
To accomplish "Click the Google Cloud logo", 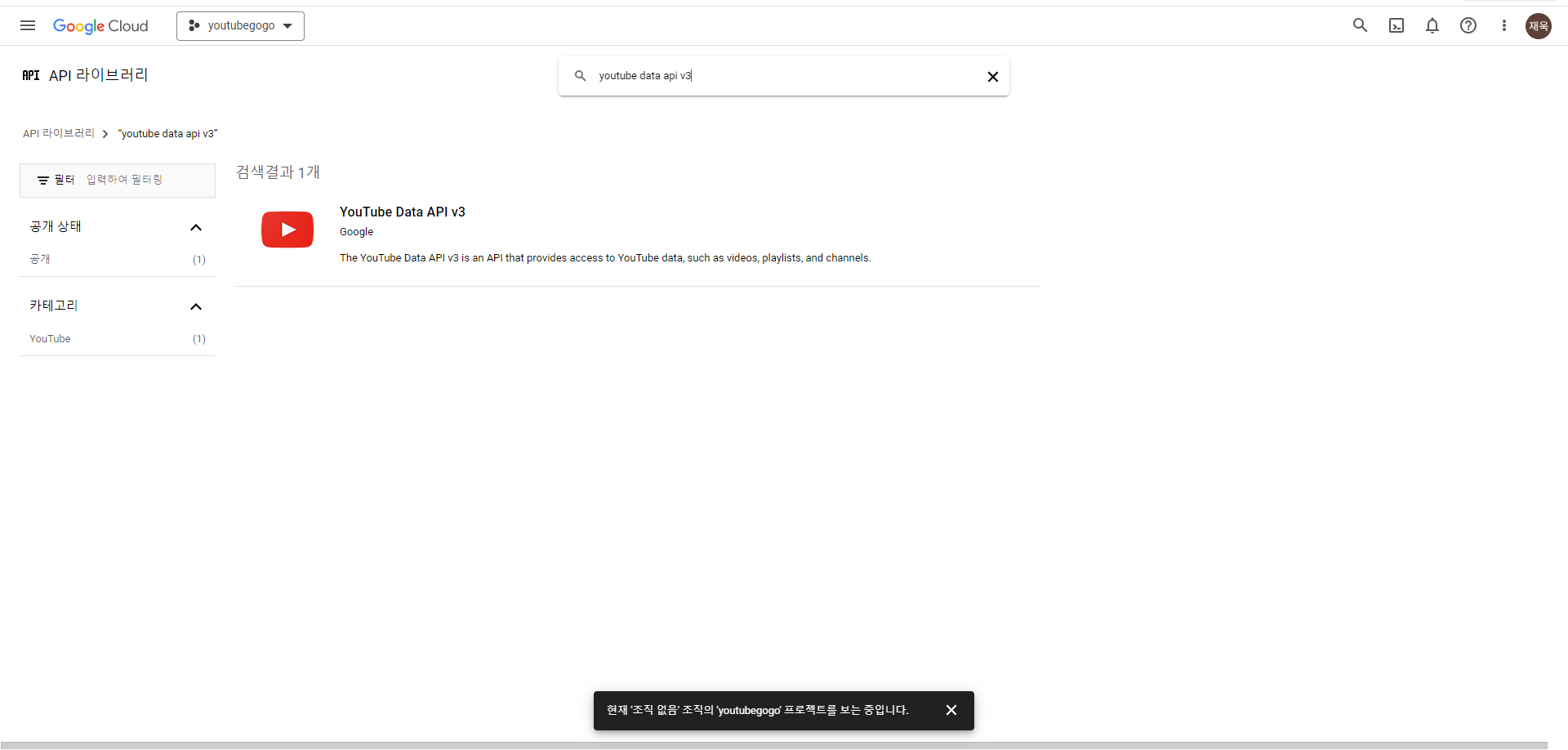I will 100,26.
